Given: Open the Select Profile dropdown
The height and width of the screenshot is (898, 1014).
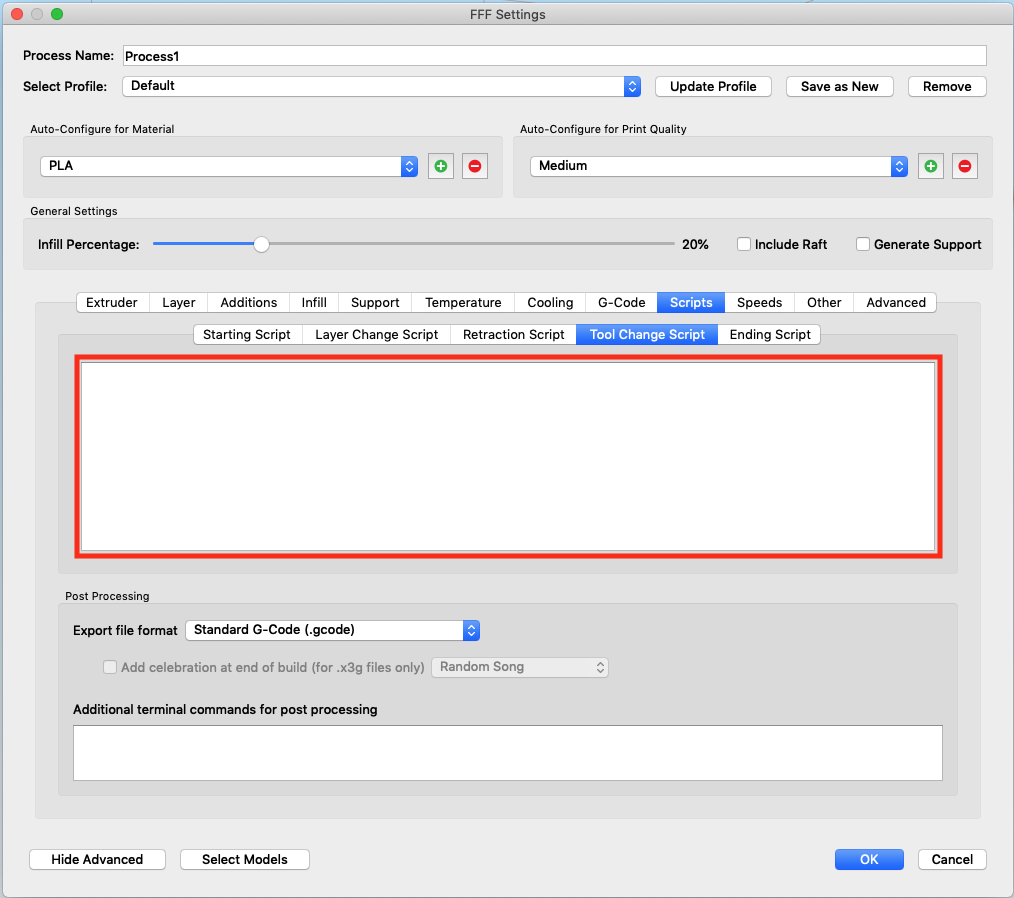Looking at the screenshot, I should 382,86.
